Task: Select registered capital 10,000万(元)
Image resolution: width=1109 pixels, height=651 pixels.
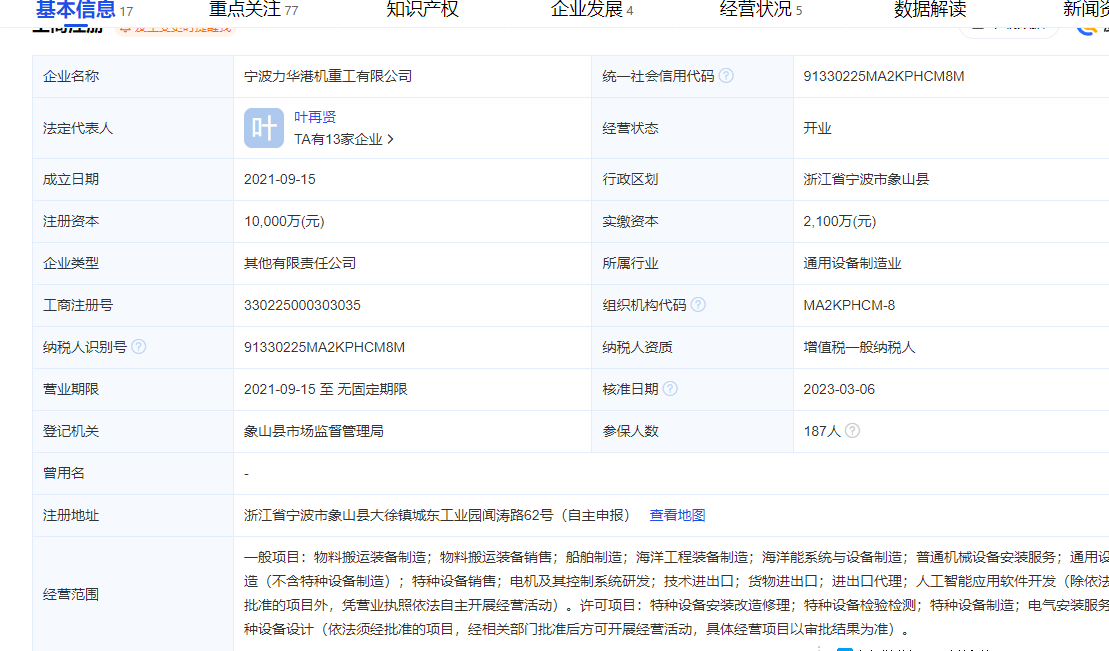Action: tap(284, 221)
